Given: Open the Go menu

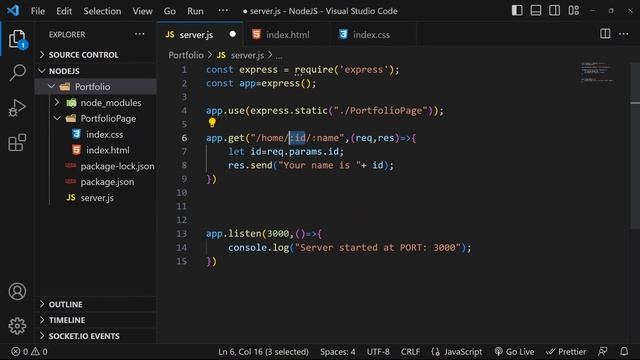Looking at the screenshot, I should pos(169,11).
